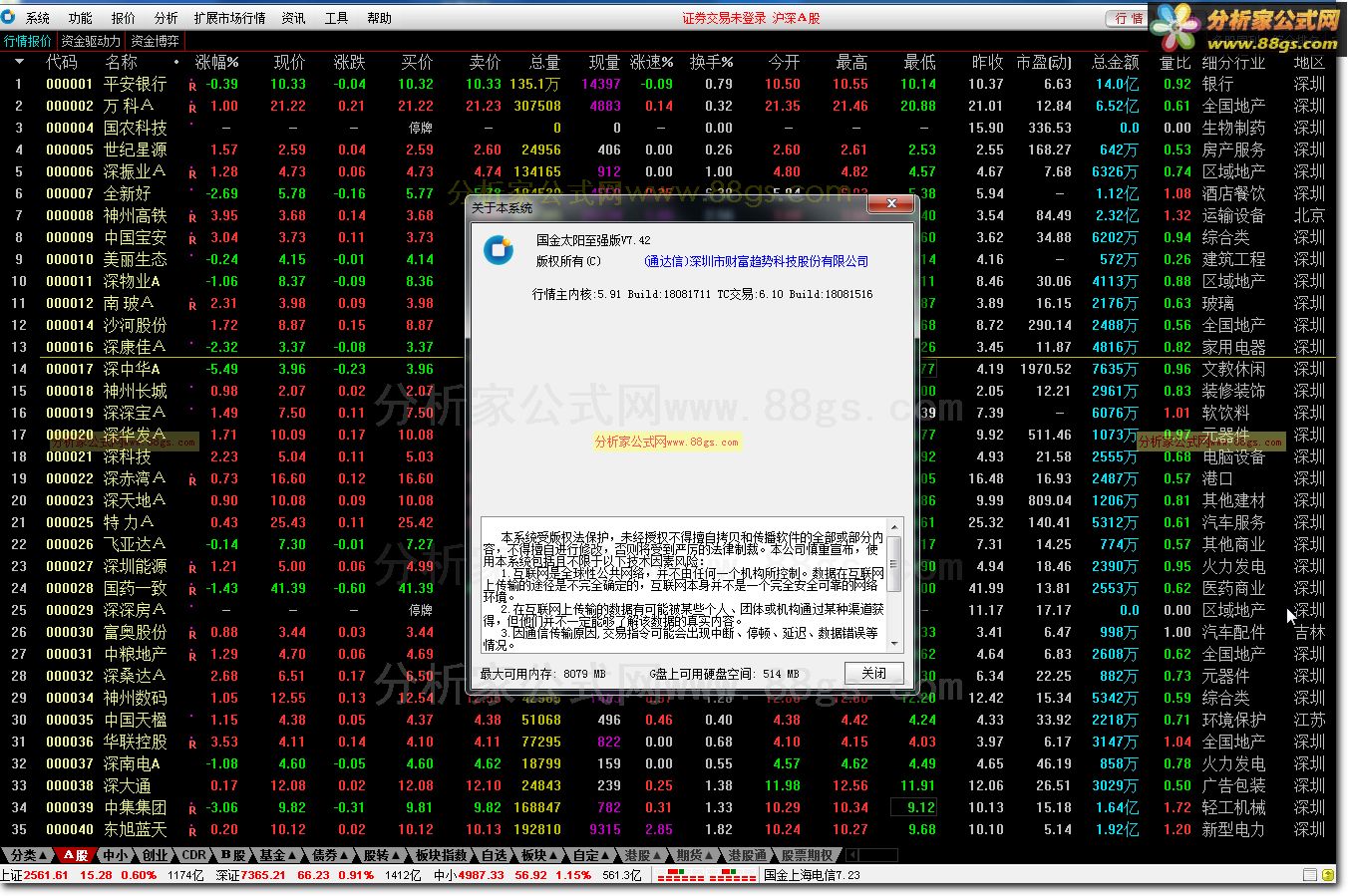The image size is (1349, 896).
Task: Click the 上证 2561.61 index in the status bar
Action: (35, 875)
